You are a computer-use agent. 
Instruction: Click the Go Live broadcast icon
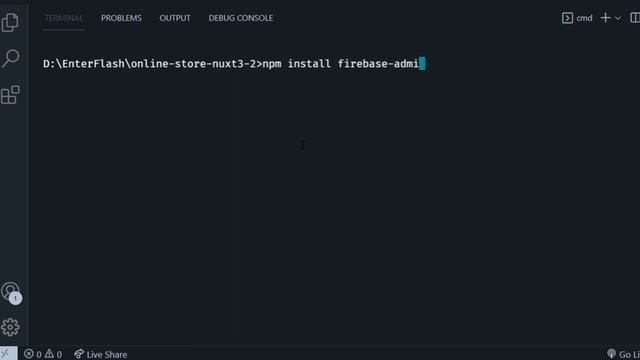pyautogui.click(x=611, y=354)
